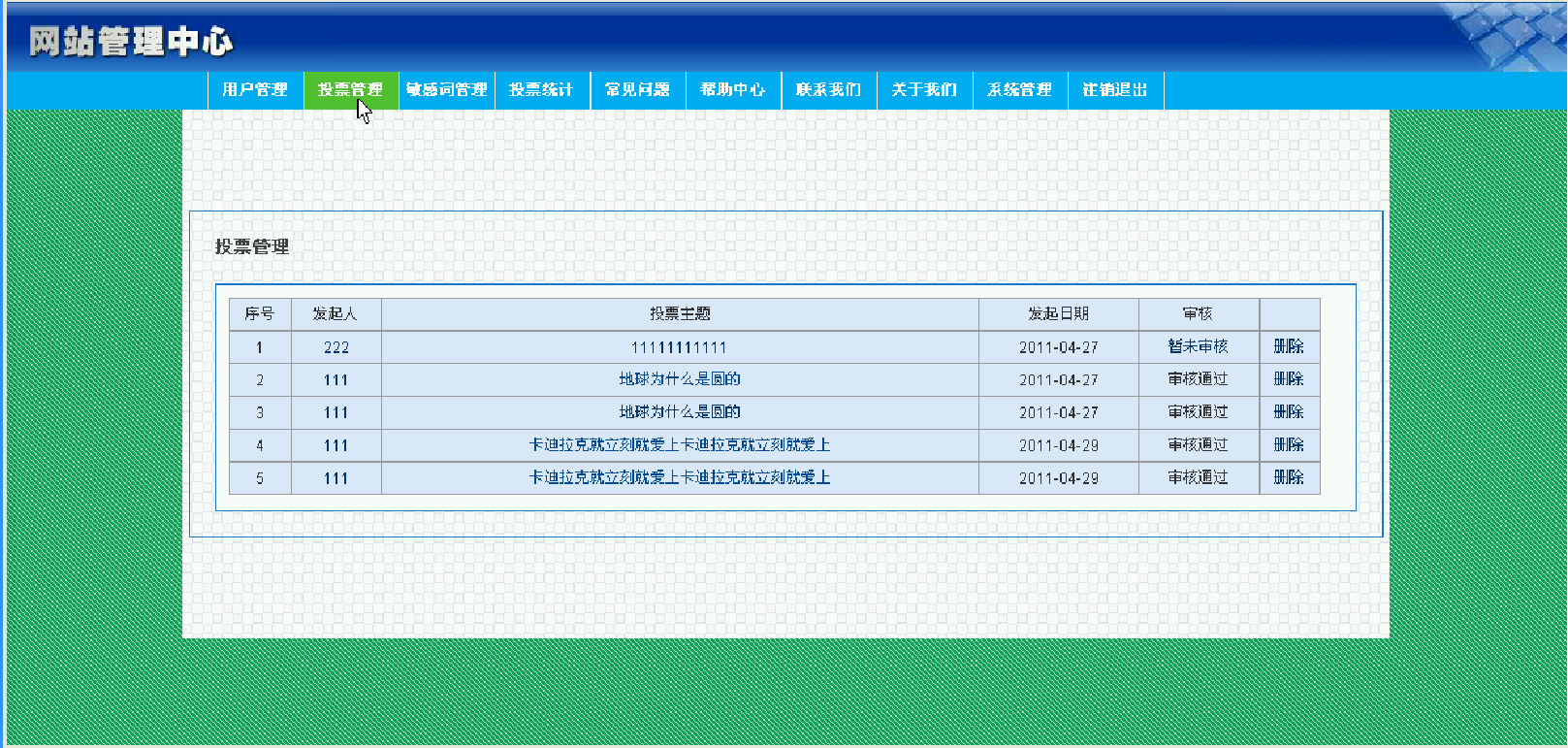Click date 2011-04-27 in row 2

pyautogui.click(x=1059, y=380)
